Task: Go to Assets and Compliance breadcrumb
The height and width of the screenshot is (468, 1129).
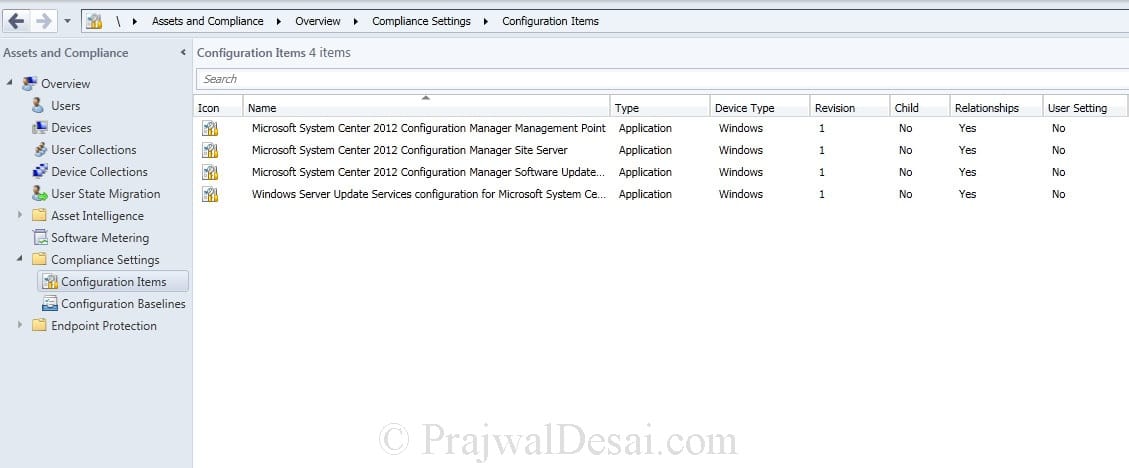Action: click(207, 22)
